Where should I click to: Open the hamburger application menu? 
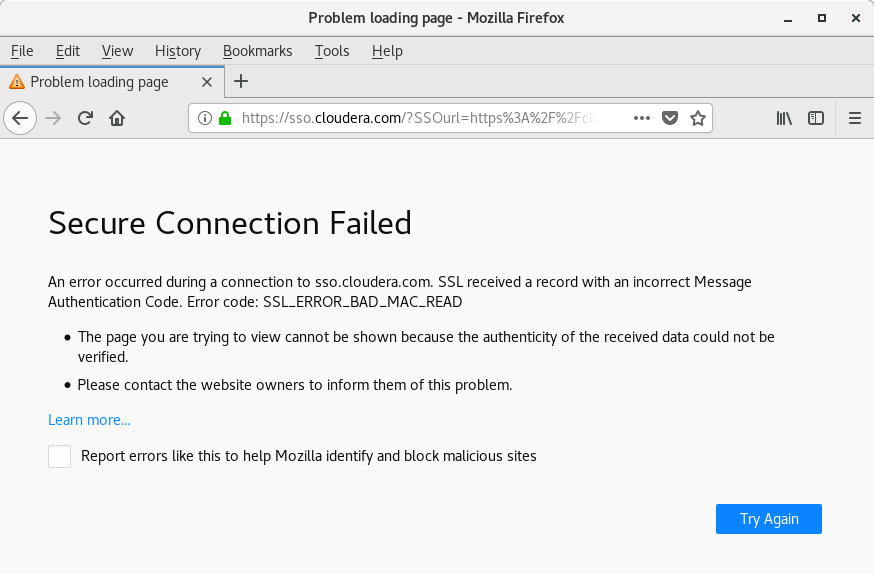tap(855, 118)
